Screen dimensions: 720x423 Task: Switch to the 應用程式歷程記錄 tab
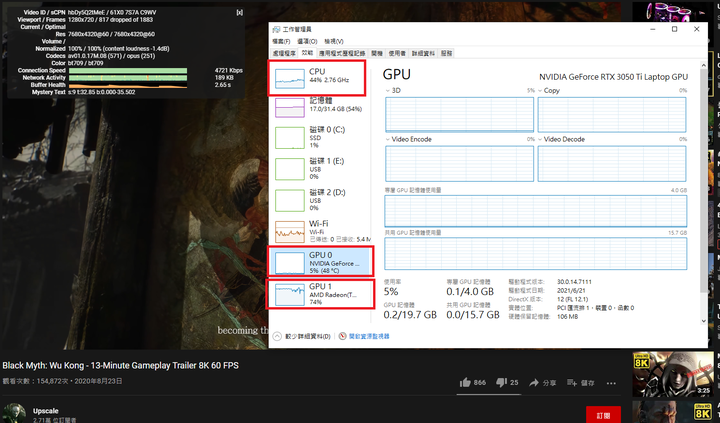click(x=342, y=53)
